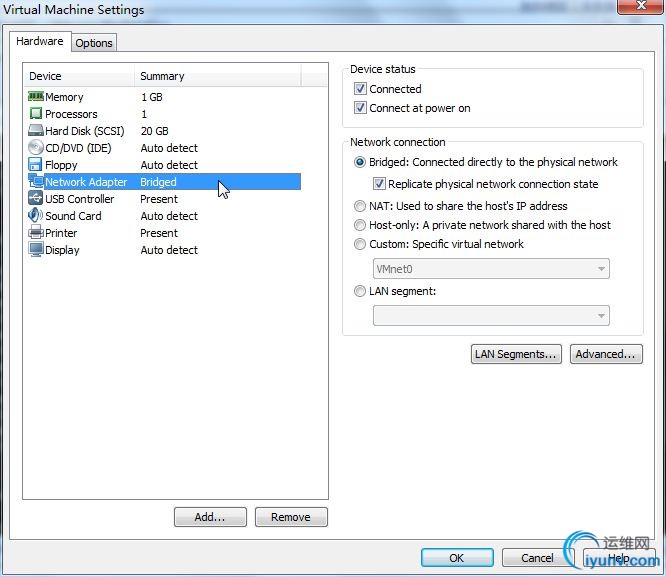This screenshot has height=577, width=666.
Task: Click the Processors device icon
Action: click(x=36, y=113)
